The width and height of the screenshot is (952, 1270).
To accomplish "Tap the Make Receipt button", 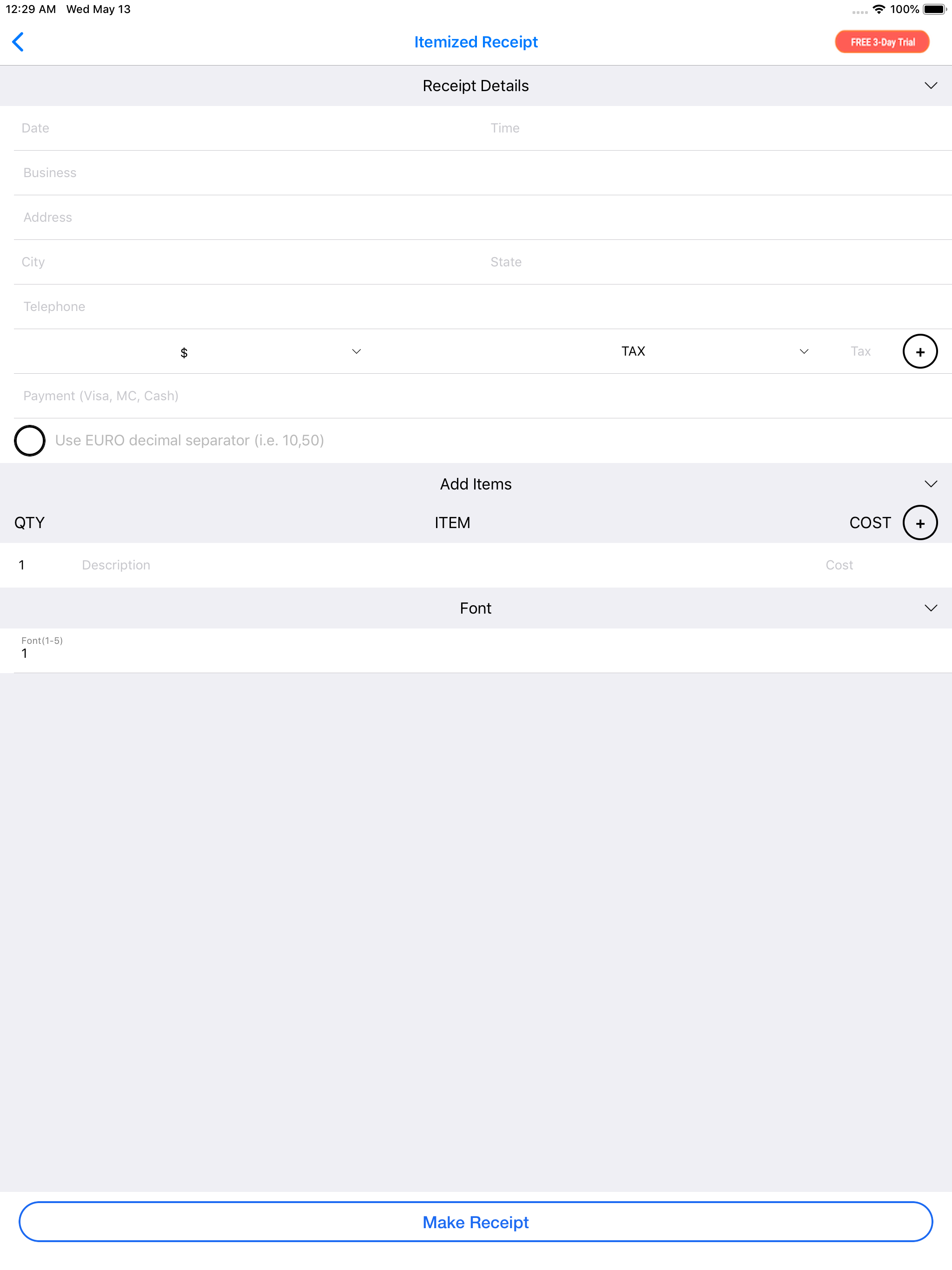I will [476, 1222].
